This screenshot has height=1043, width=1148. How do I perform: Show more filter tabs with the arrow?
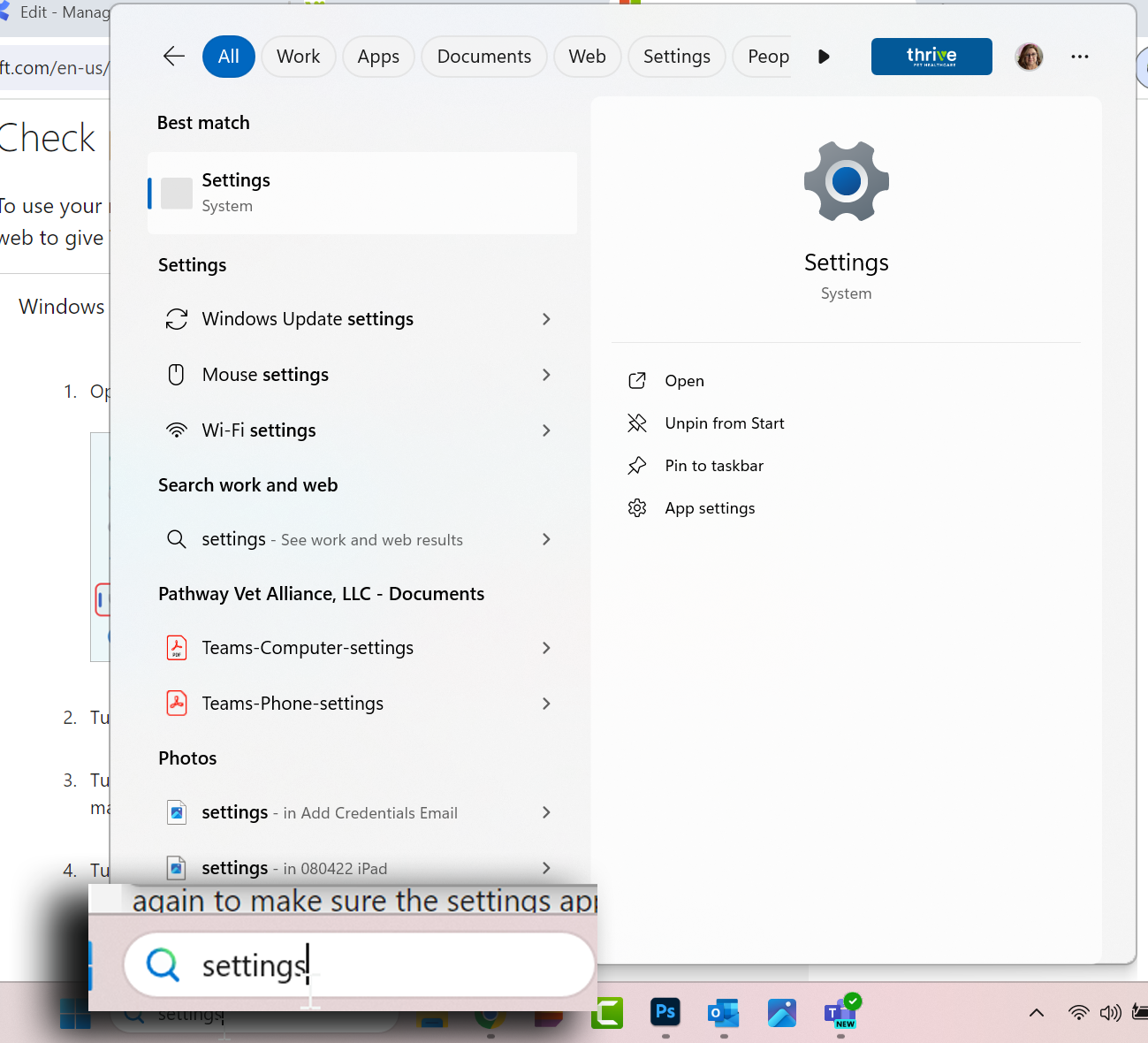coord(824,57)
